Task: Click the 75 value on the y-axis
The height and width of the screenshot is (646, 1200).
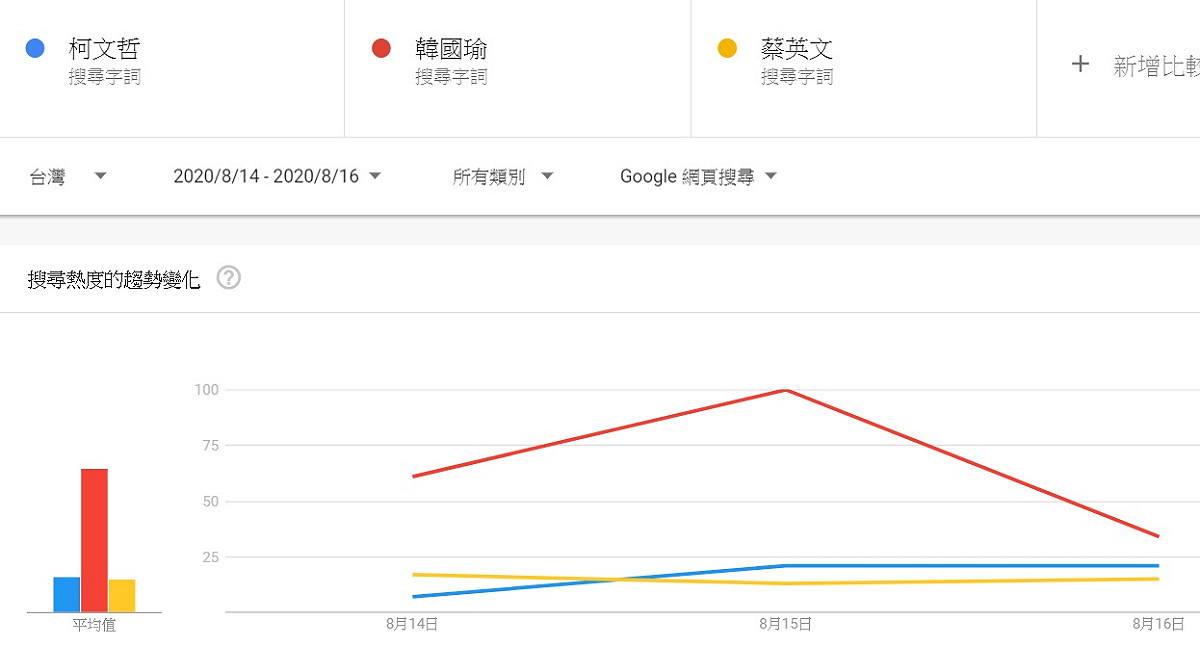Action: pyautogui.click(x=210, y=446)
